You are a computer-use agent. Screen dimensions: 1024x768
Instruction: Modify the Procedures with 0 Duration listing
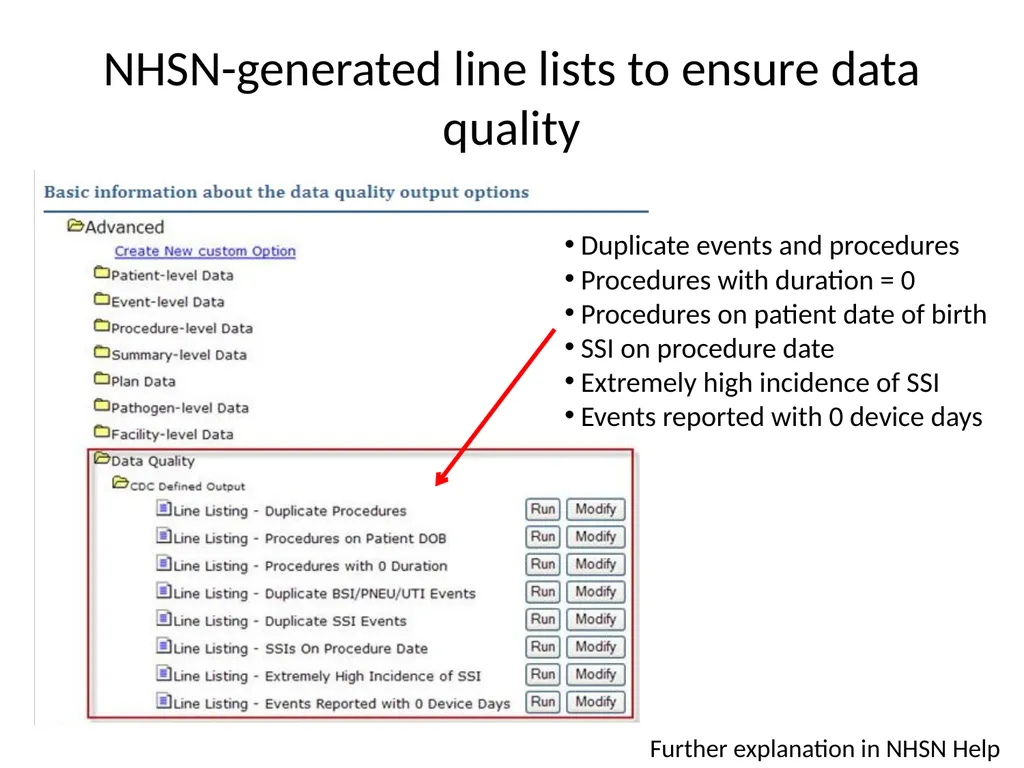point(596,564)
